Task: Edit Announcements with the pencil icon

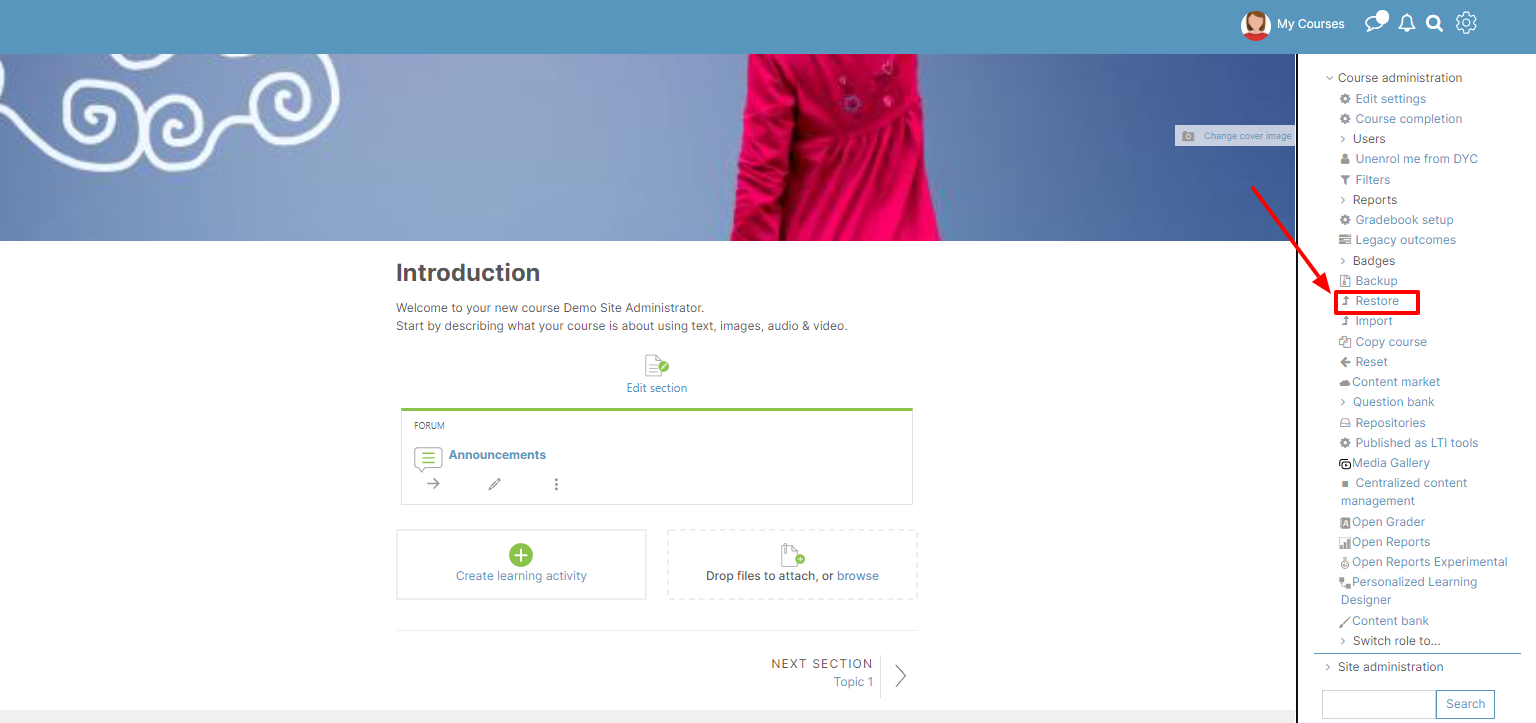Action: point(494,484)
